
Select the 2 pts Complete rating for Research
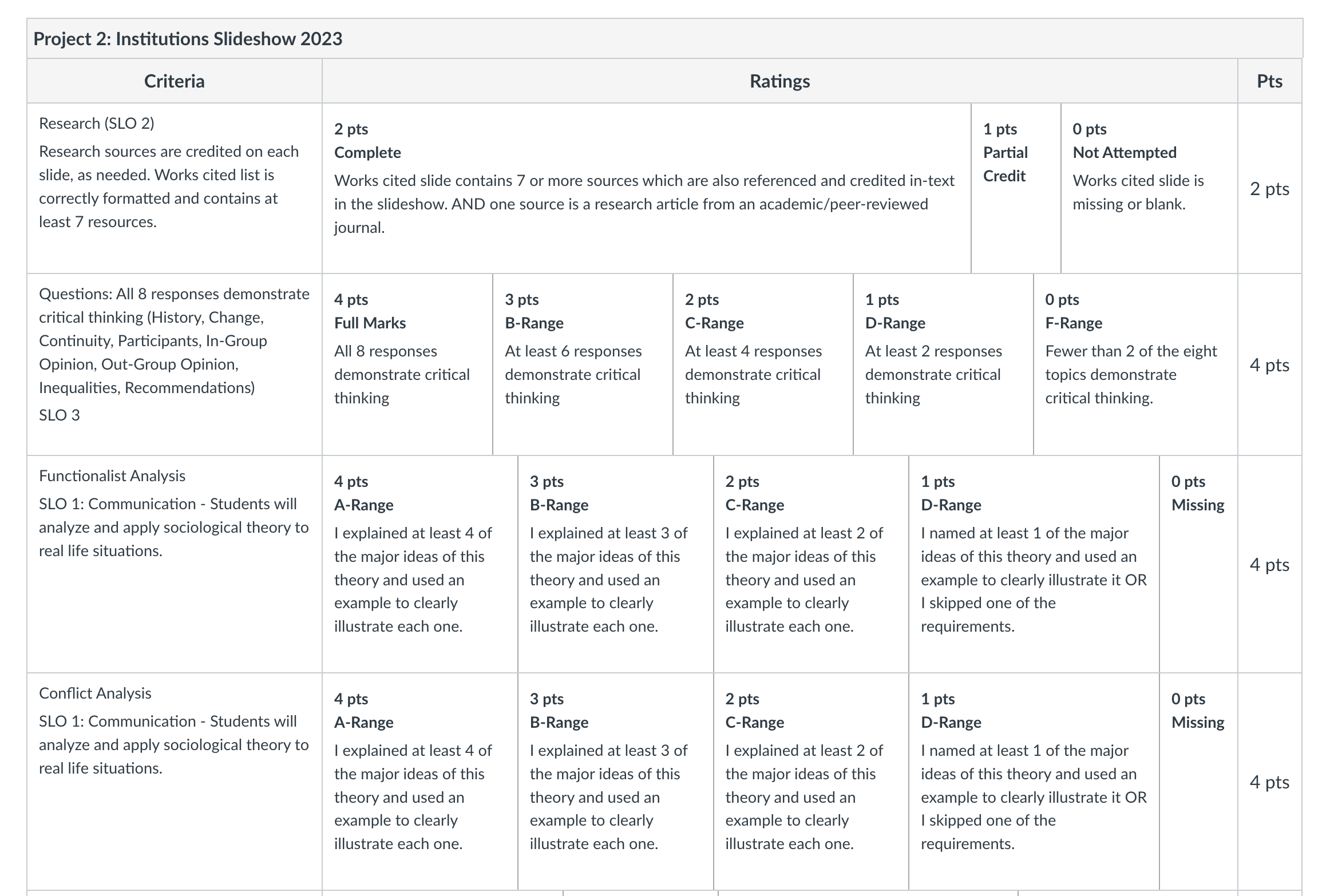pyautogui.click(x=647, y=188)
